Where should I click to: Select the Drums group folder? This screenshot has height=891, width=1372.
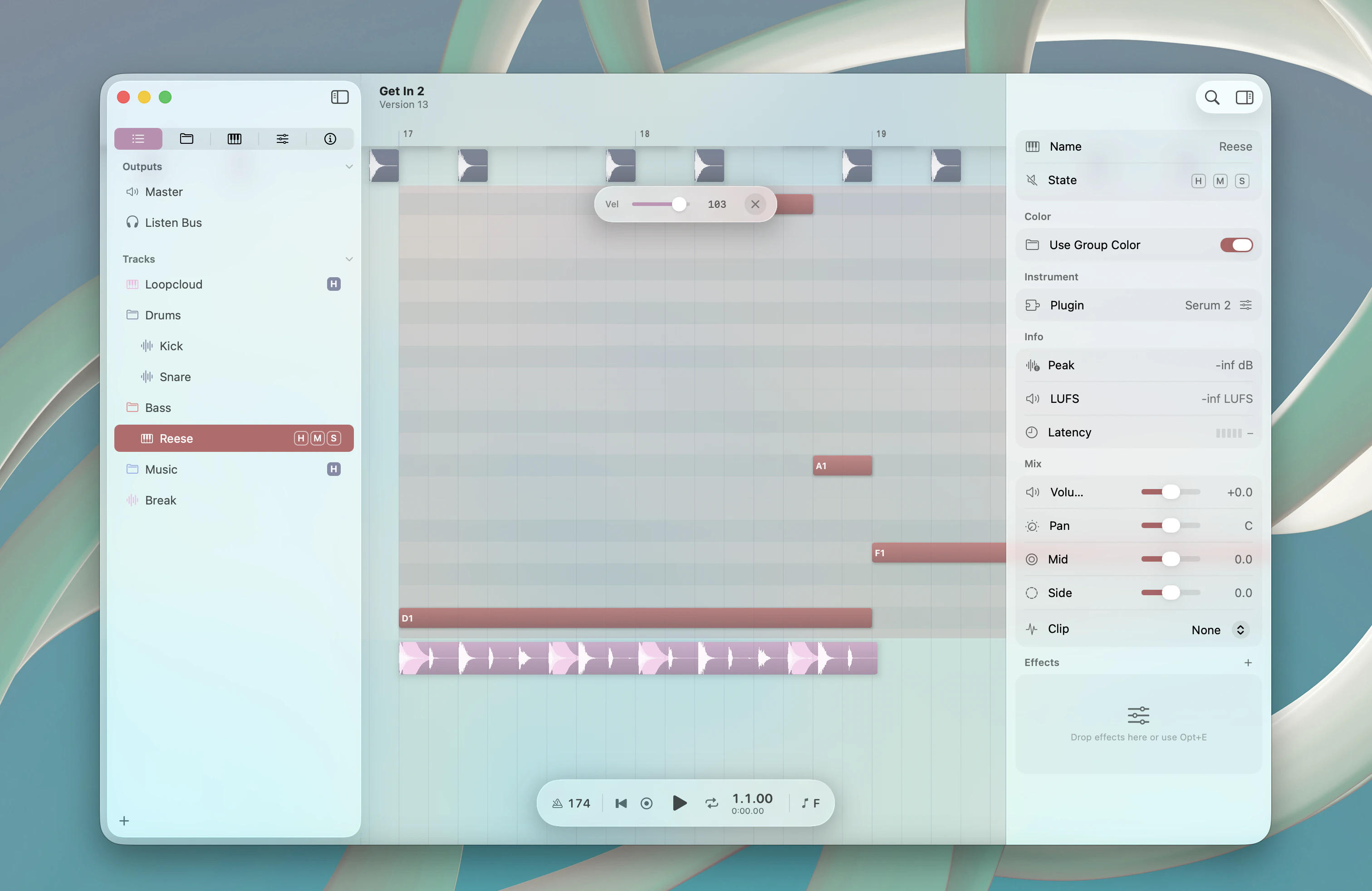(234, 315)
